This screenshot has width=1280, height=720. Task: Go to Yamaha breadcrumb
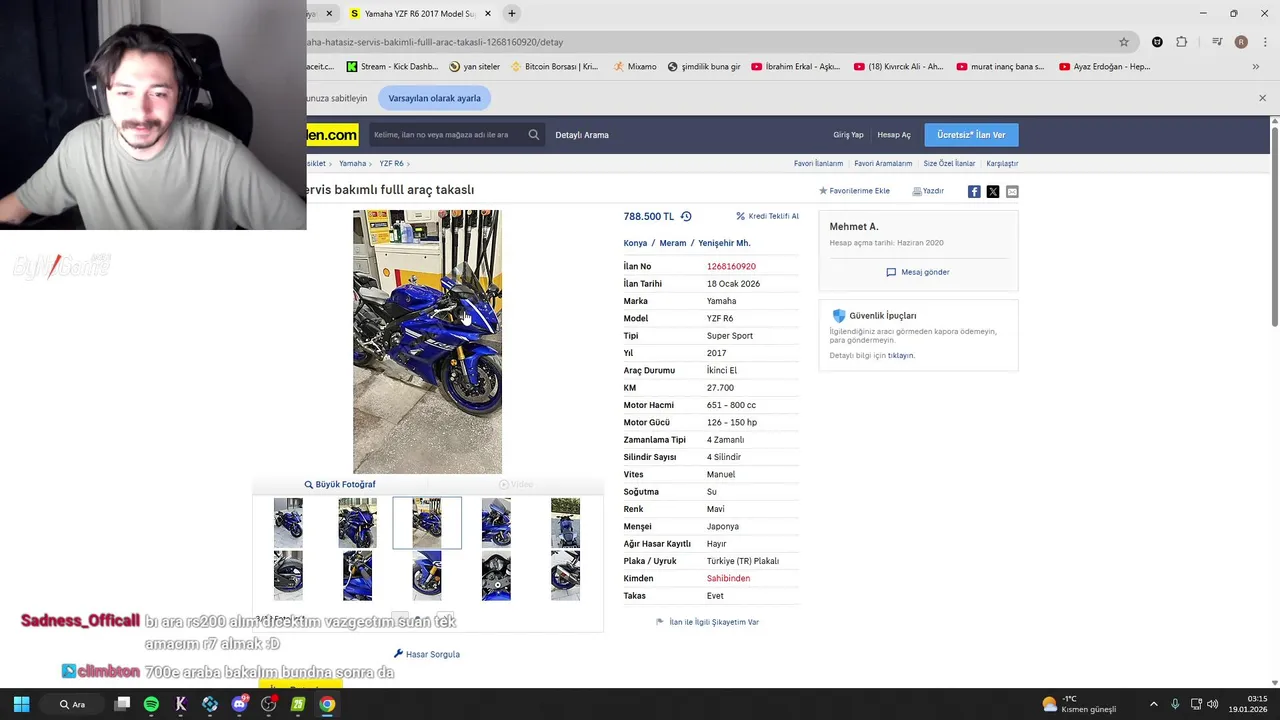[352, 163]
